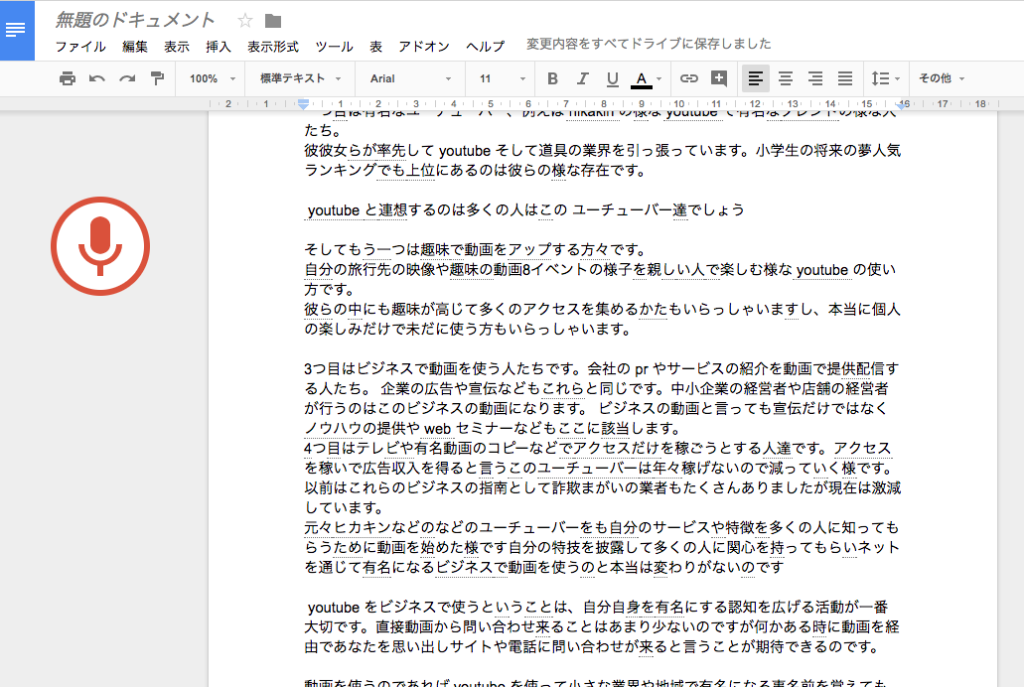Star the document with the star icon

click(245, 20)
